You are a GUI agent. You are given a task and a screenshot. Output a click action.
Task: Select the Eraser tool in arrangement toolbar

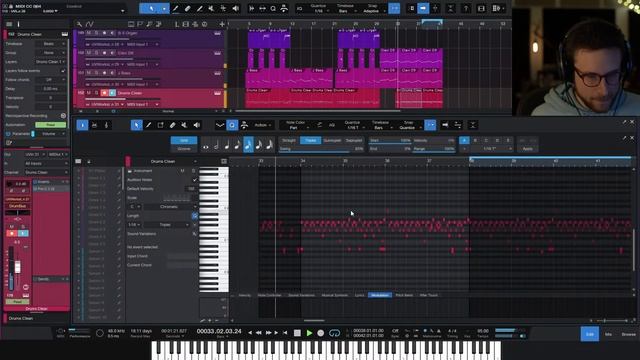(188, 8)
